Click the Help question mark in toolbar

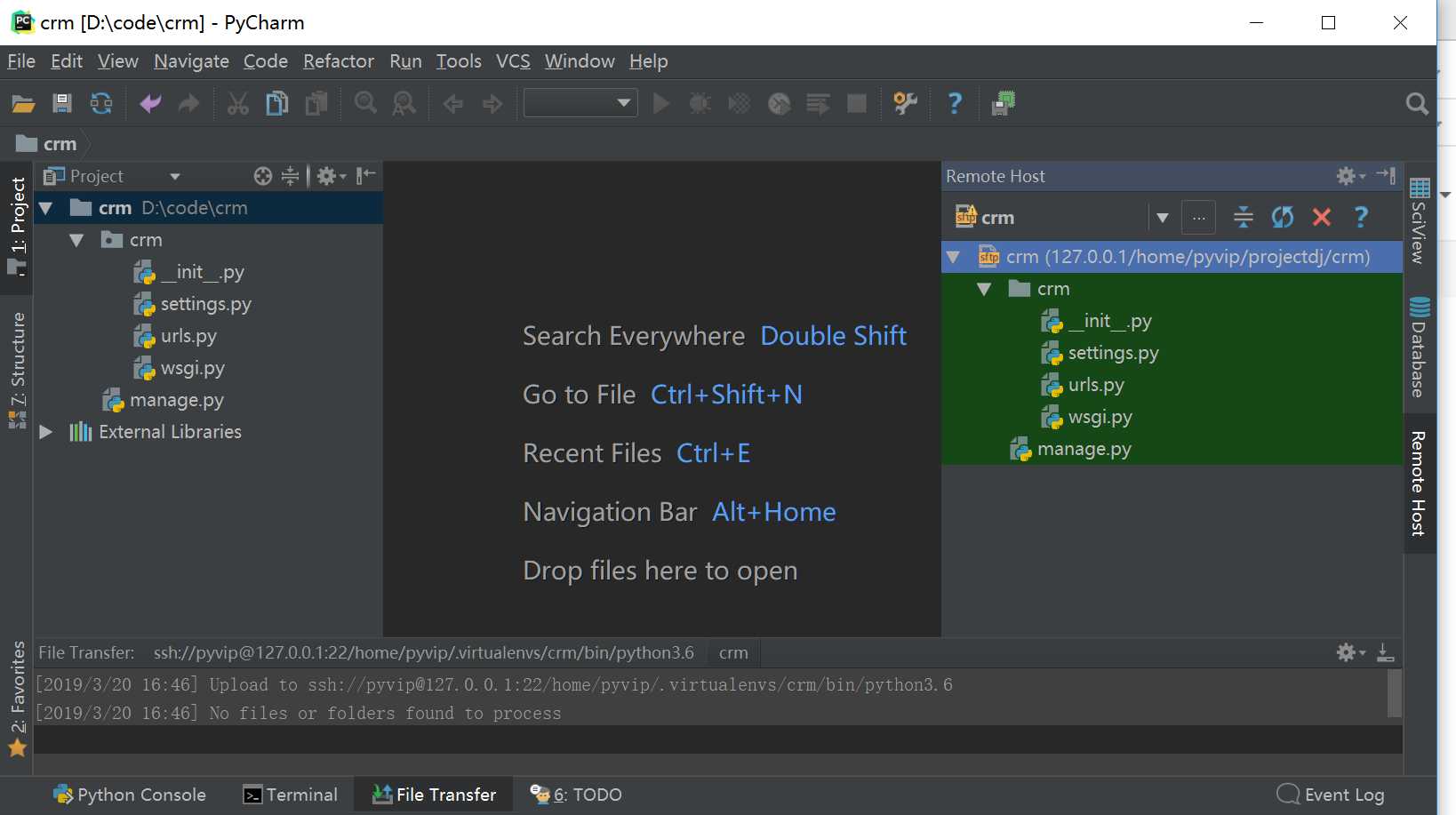[955, 104]
